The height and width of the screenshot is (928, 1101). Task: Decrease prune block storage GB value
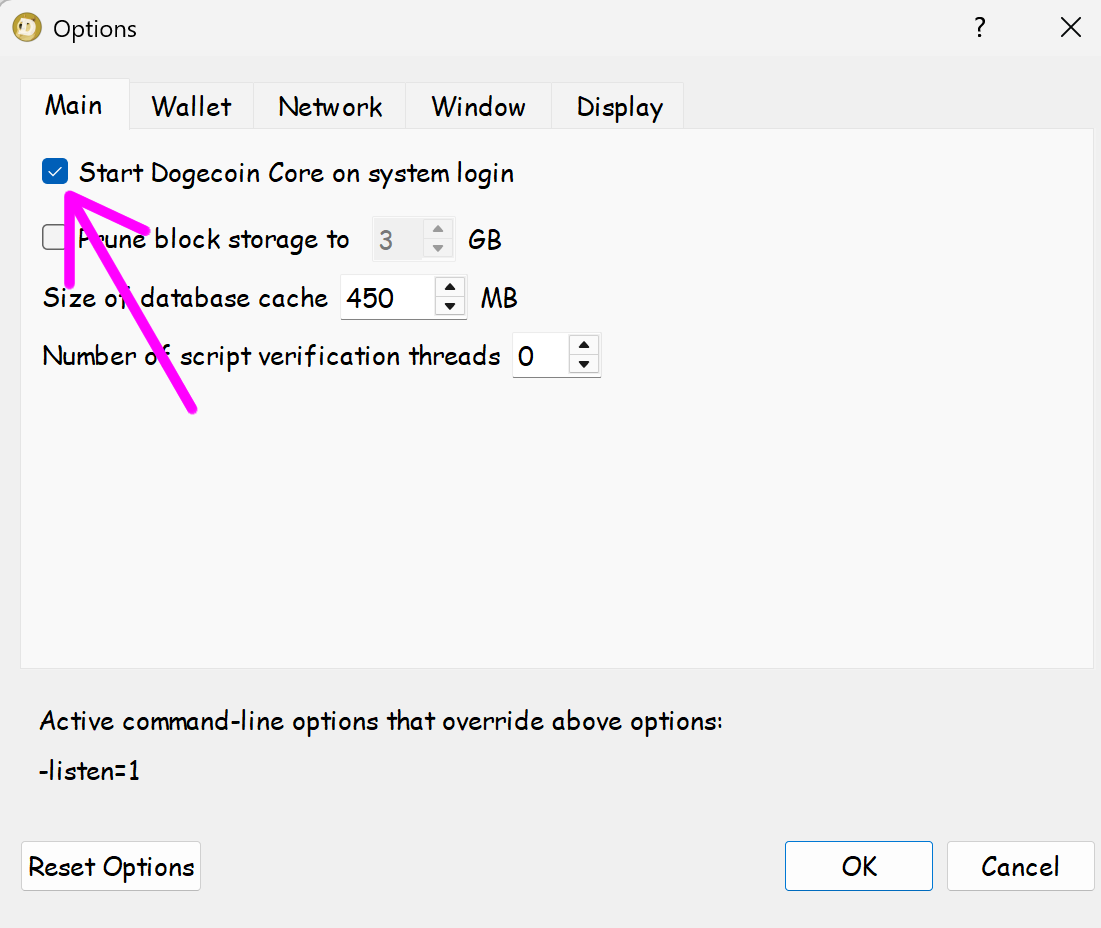coord(438,248)
